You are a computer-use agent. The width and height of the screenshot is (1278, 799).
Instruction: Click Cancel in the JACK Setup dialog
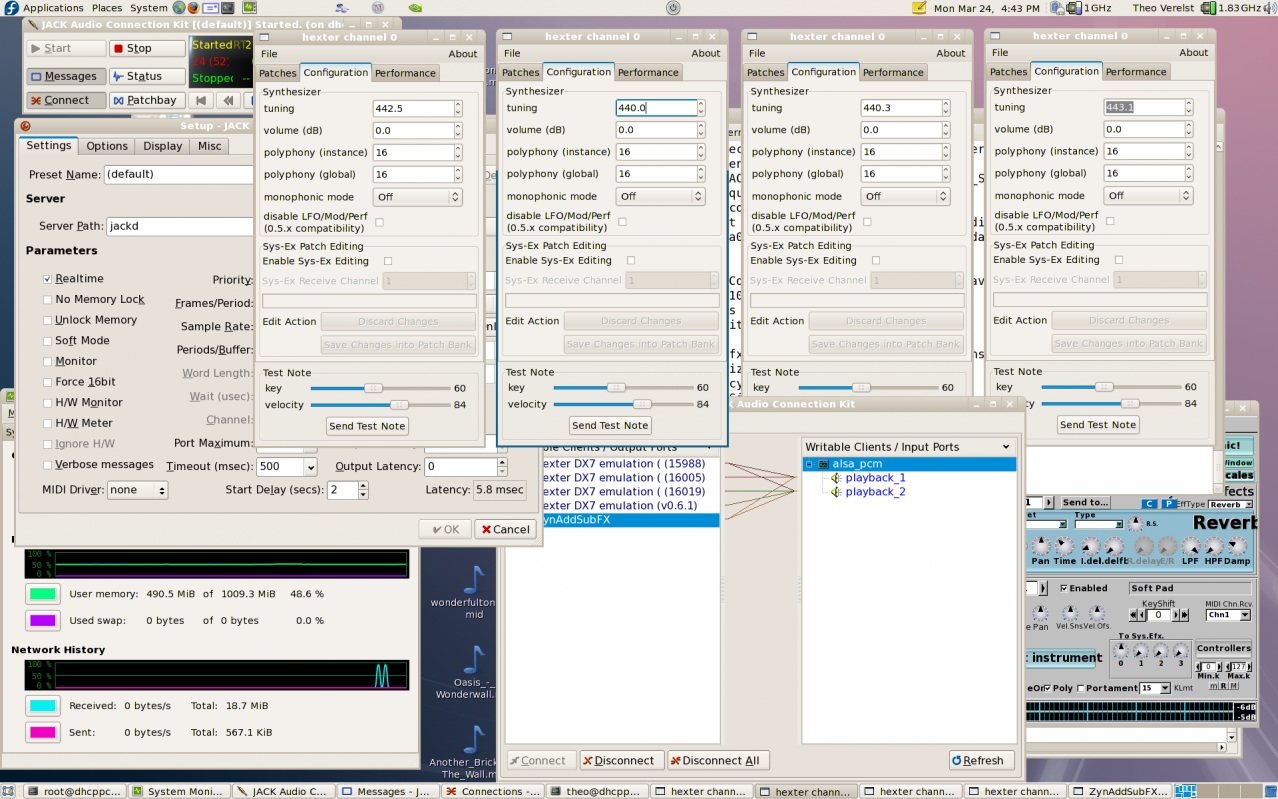[505, 529]
